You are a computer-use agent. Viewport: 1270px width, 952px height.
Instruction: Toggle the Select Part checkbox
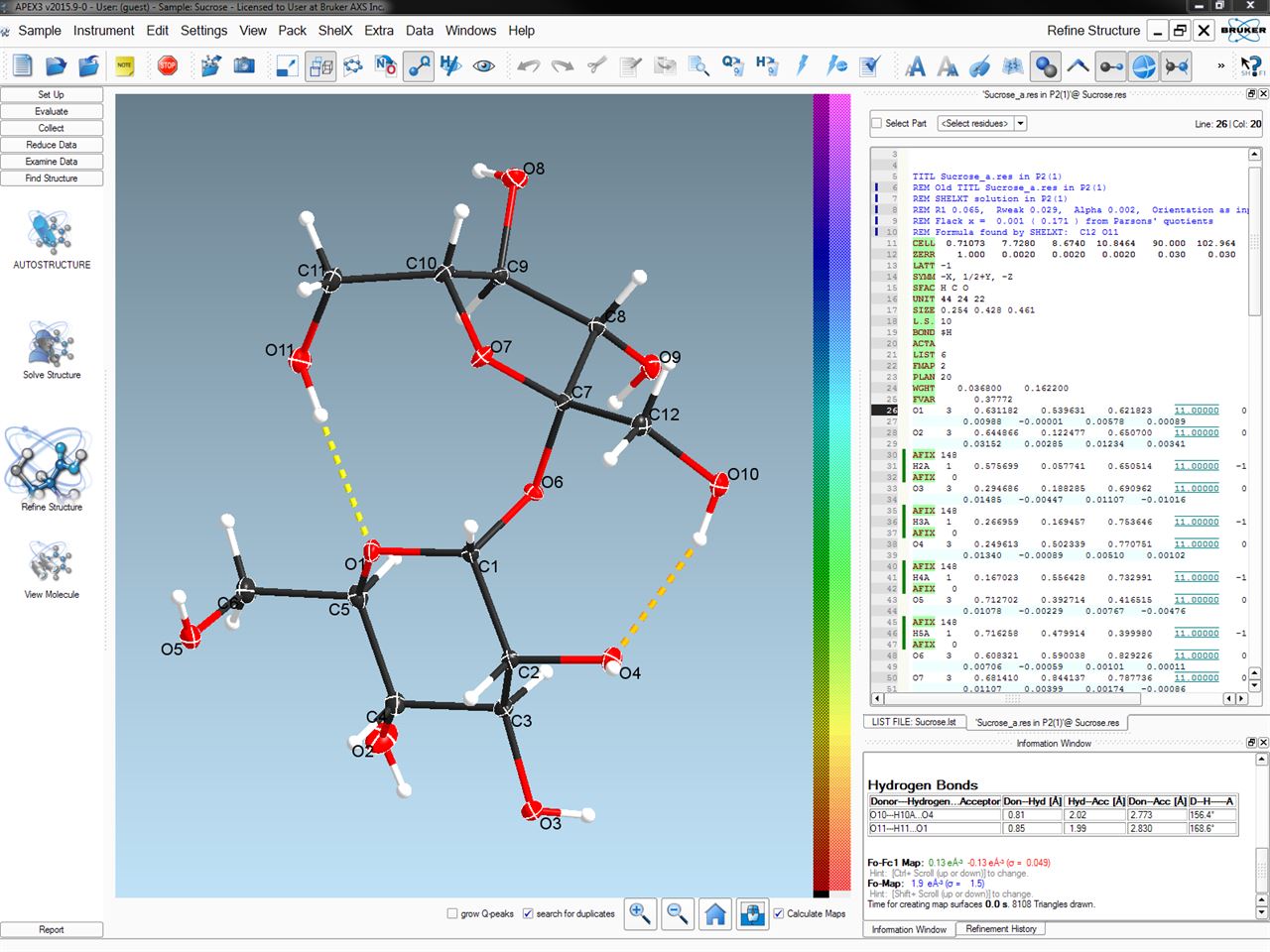pos(876,123)
